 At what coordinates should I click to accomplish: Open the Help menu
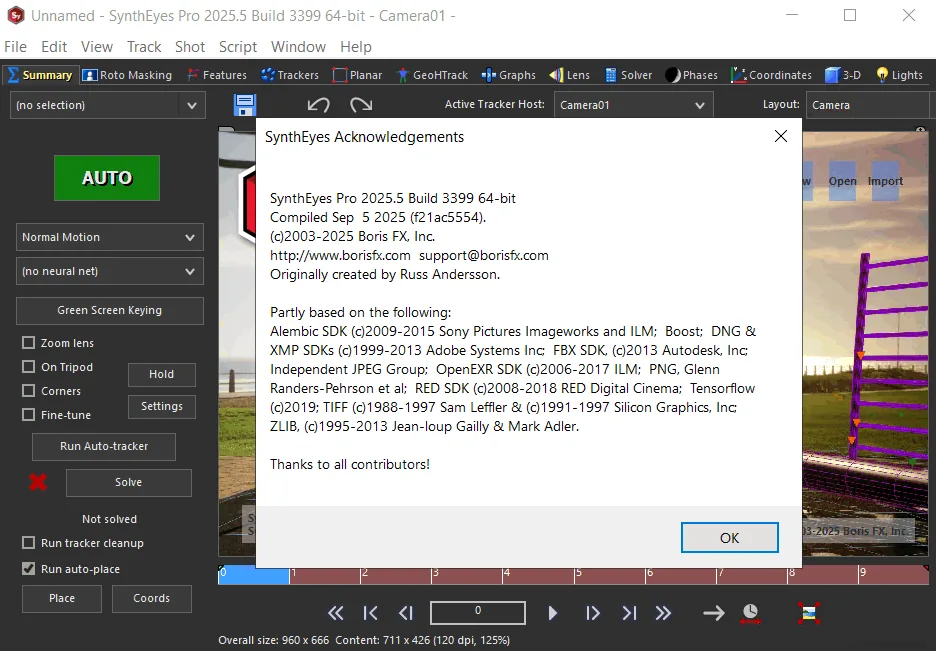pyautogui.click(x=356, y=47)
